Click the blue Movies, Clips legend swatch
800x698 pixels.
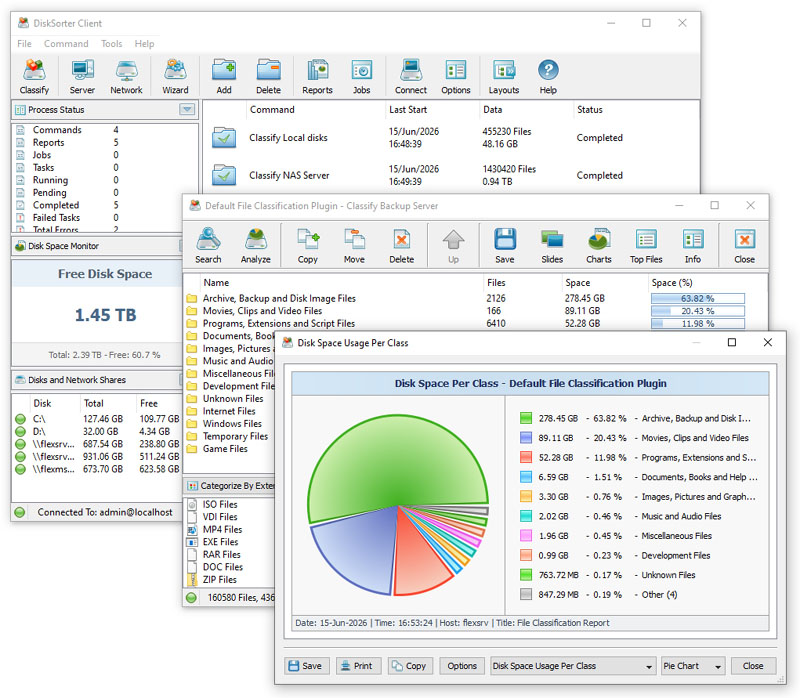[x=526, y=438]
